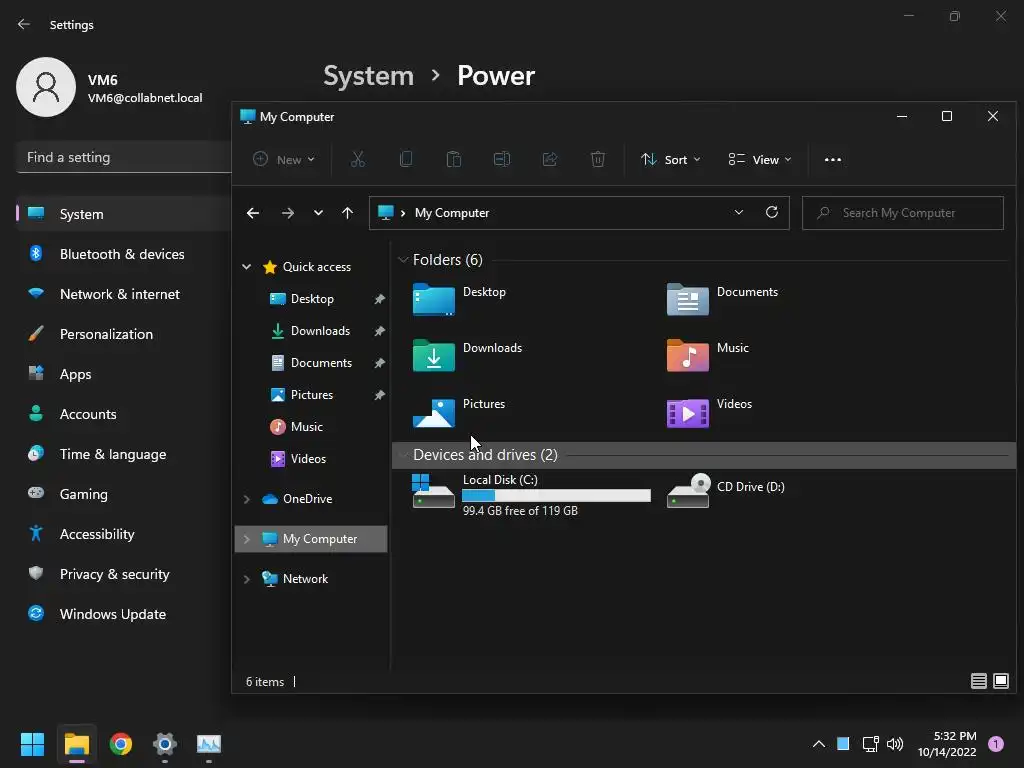Refresh the My Computer view
This screenshot has width=1024, height=768.
point(772,212)
